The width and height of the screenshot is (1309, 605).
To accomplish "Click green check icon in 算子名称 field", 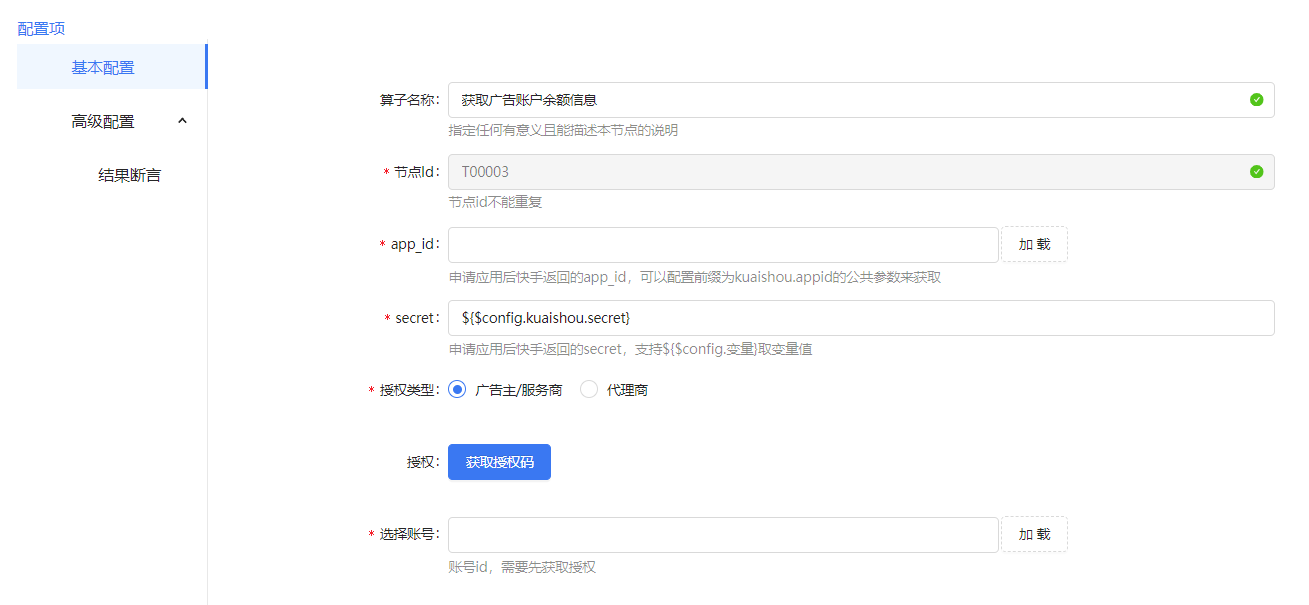I will pyautogui.click(x=1256, y=100).
